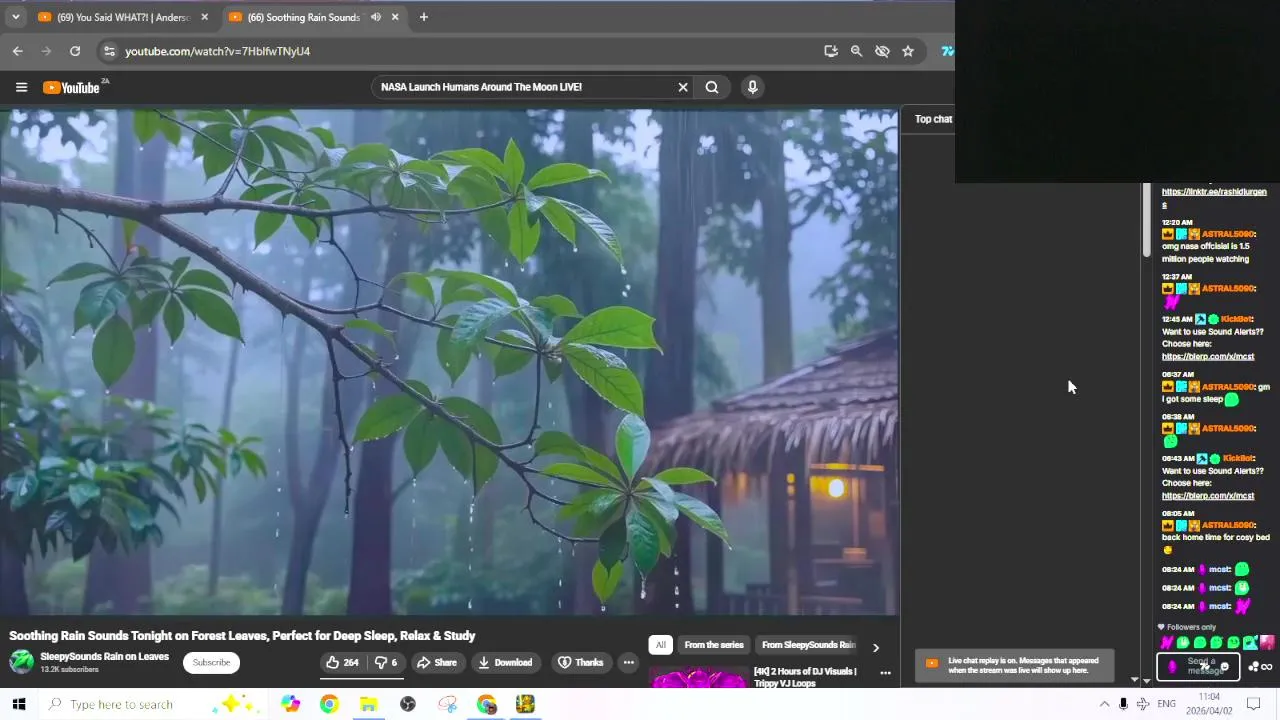Screen dimensions: 1280x720
Task: Select the 'All' filter chip
Action: click(x=660, y=645)
